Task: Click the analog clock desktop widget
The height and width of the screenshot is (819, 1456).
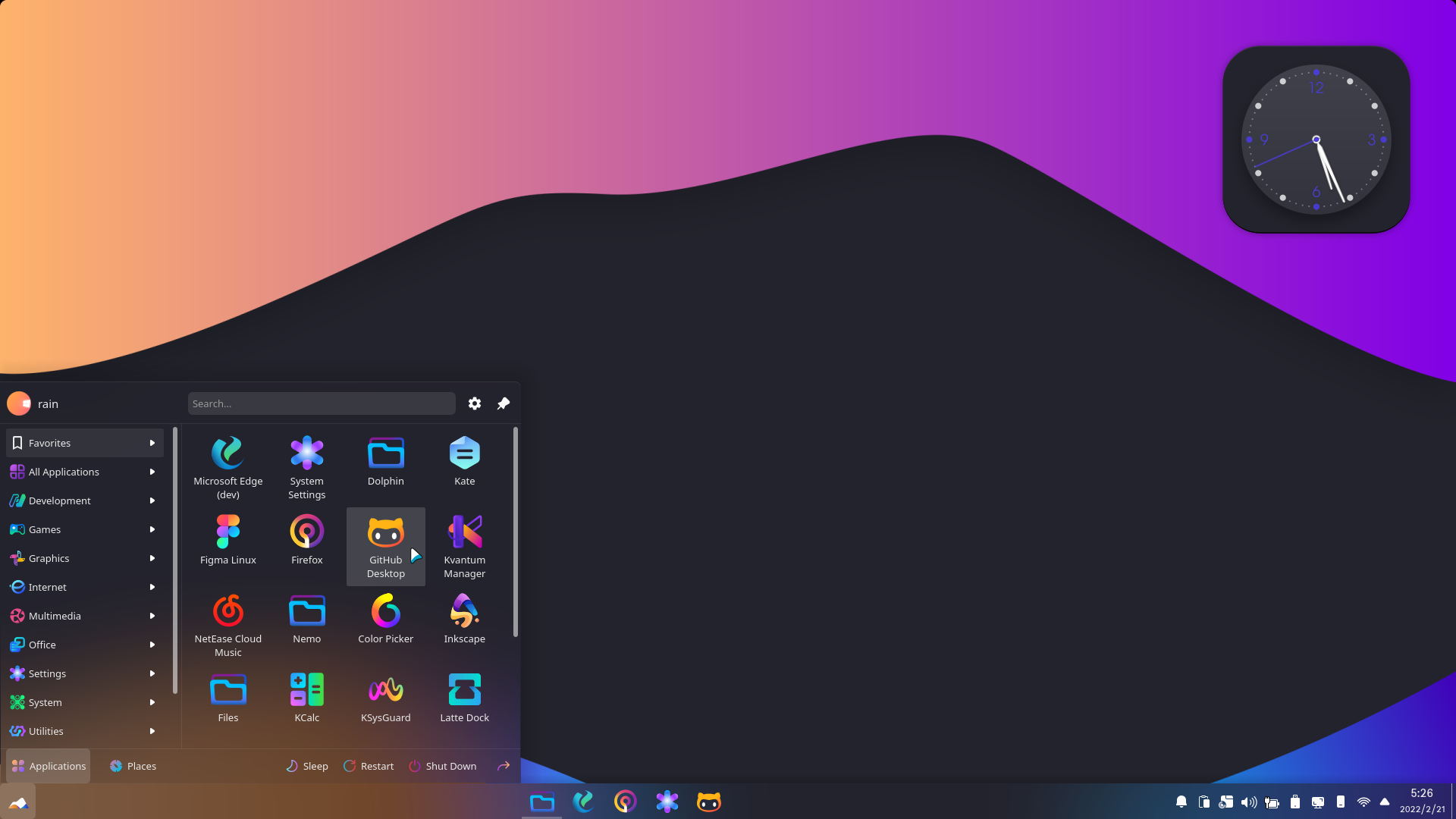Action: click(1316, 140)
